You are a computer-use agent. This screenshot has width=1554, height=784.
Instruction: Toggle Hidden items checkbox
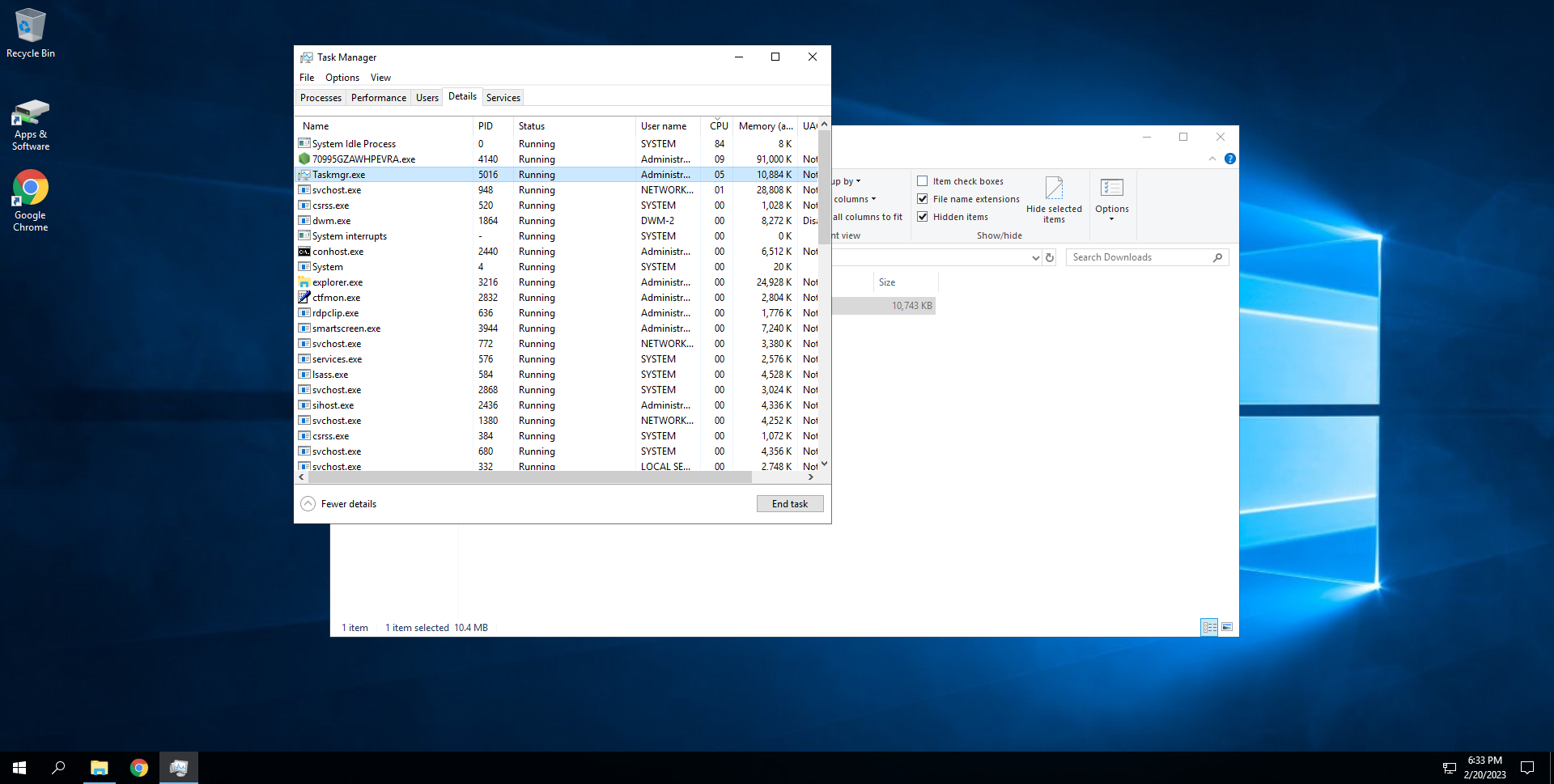click(x=922, y=217)
